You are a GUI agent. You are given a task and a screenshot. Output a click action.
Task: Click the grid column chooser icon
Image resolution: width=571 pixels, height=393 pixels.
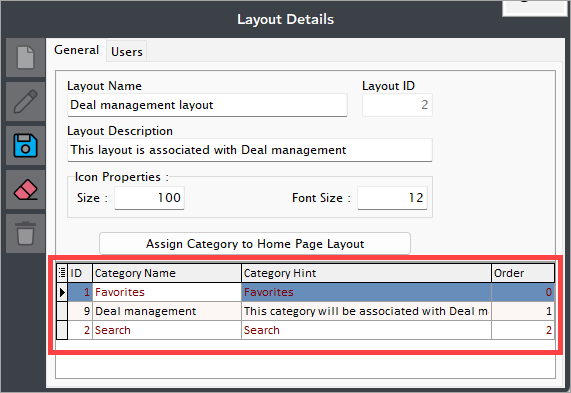pyautogui.click(x=62, y=273)
